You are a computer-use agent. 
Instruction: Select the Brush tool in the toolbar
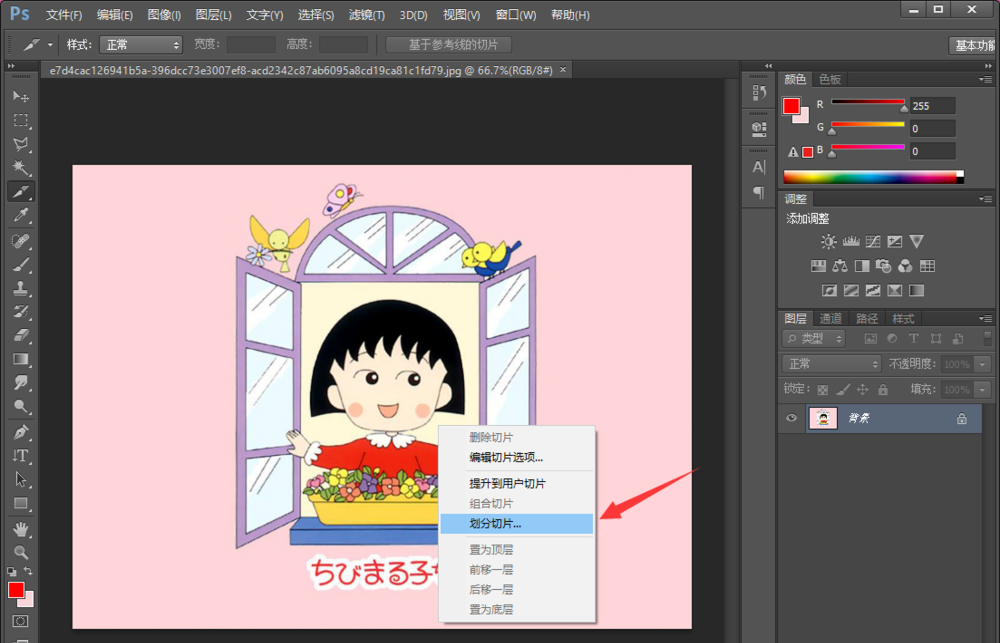point(21,263)
